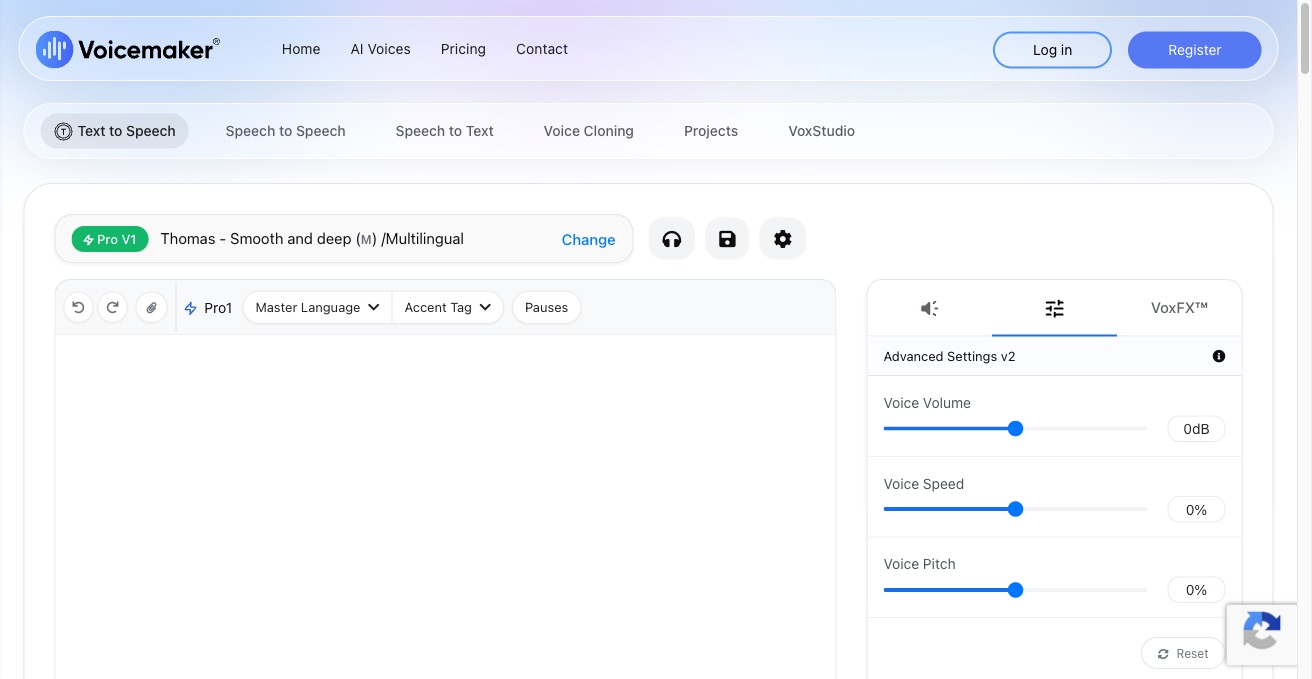Switch to Speech to Speech tab
The width and height of the screenshot is (1312, 679).
pos(285,131)
